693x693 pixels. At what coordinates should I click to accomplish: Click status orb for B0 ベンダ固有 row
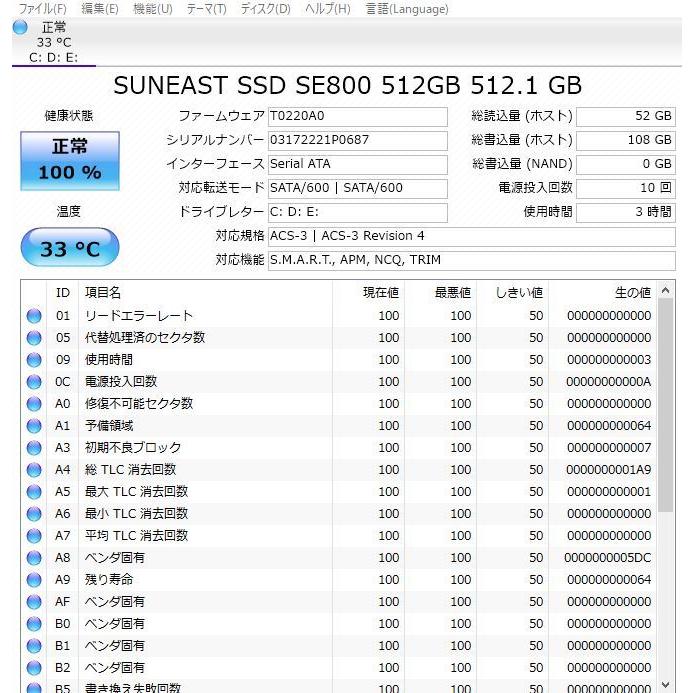click(34, 624)
